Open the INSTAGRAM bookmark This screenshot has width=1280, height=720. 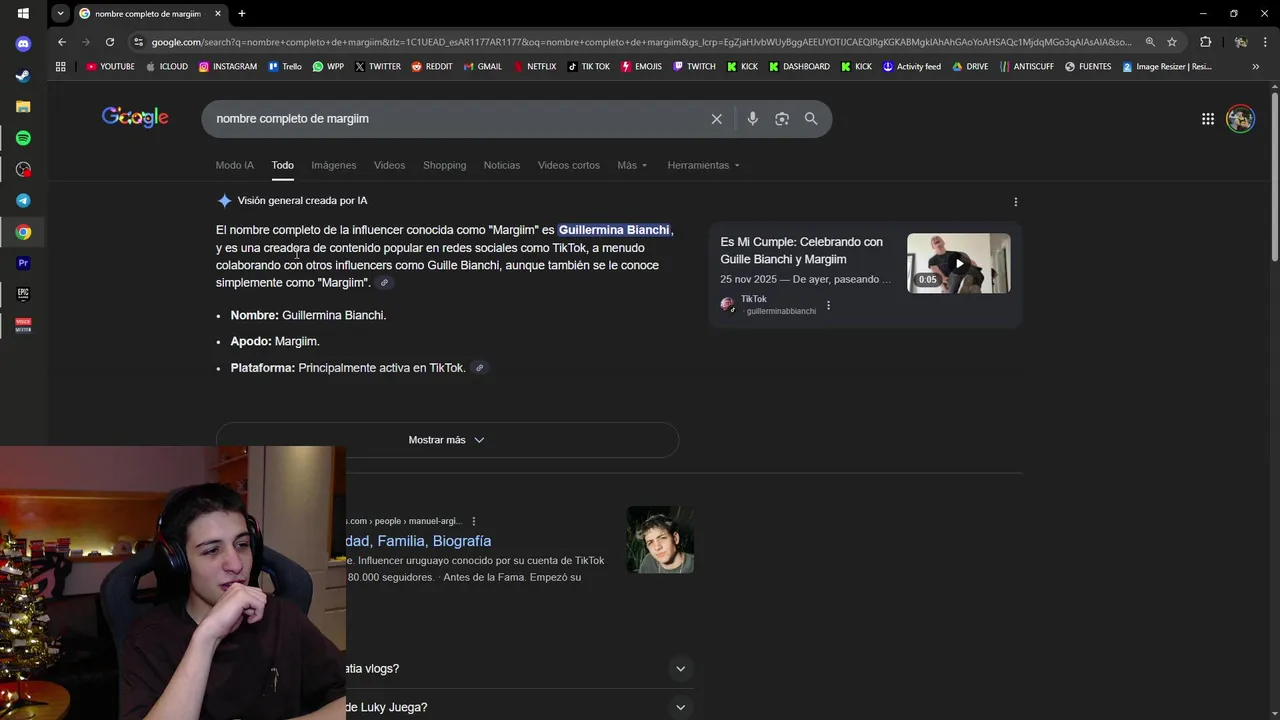(227, 67)
